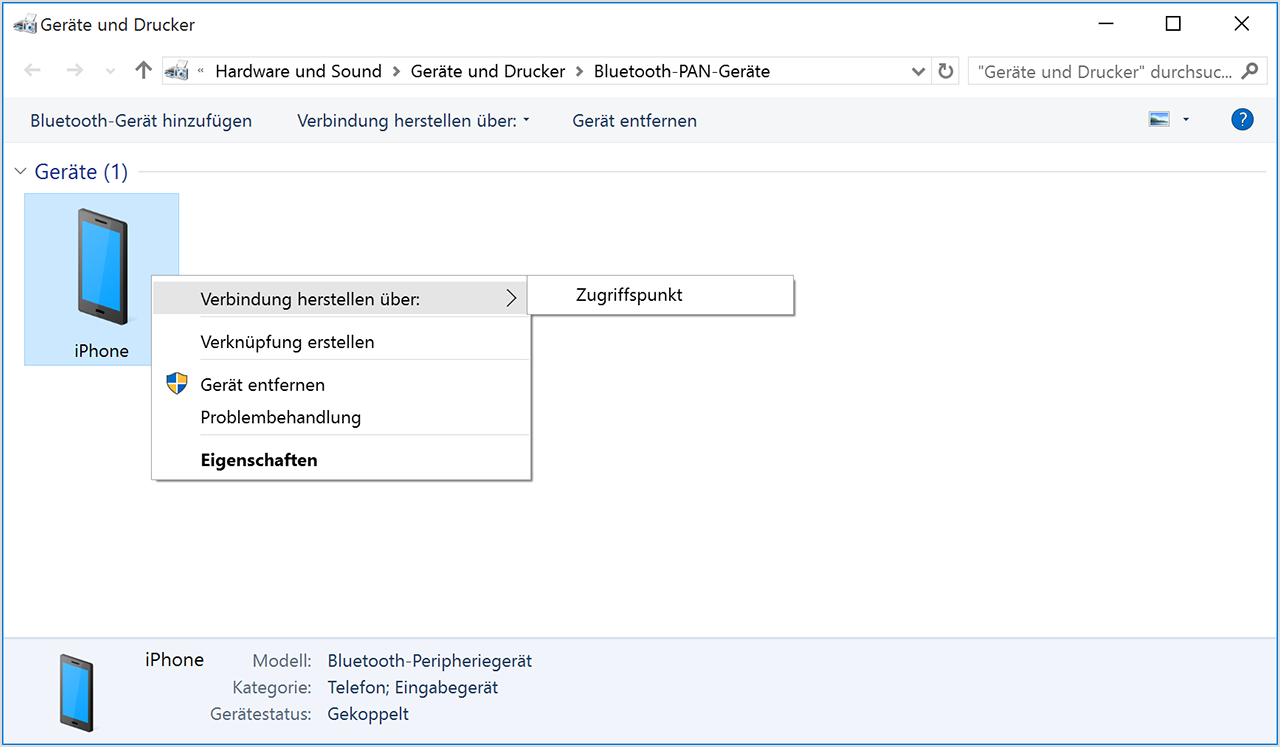Screen dimensions: 1280x748
Task: Click the back navigation arrow
Action: pyautogui.click(x=32, y=71)
